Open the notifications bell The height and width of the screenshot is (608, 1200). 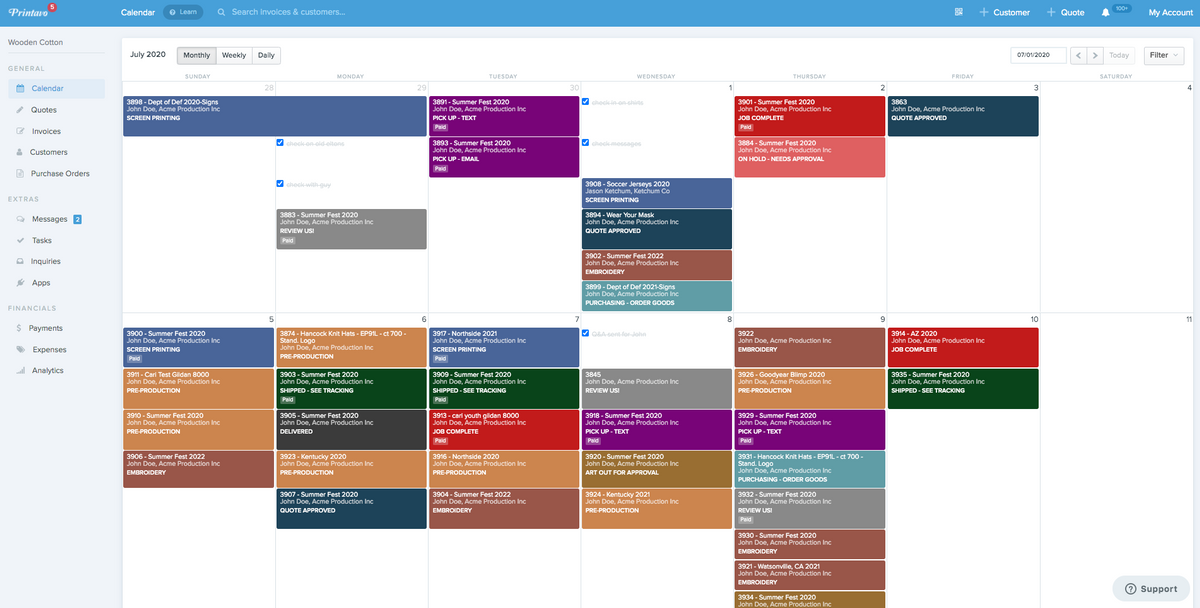pos(1106,12)
